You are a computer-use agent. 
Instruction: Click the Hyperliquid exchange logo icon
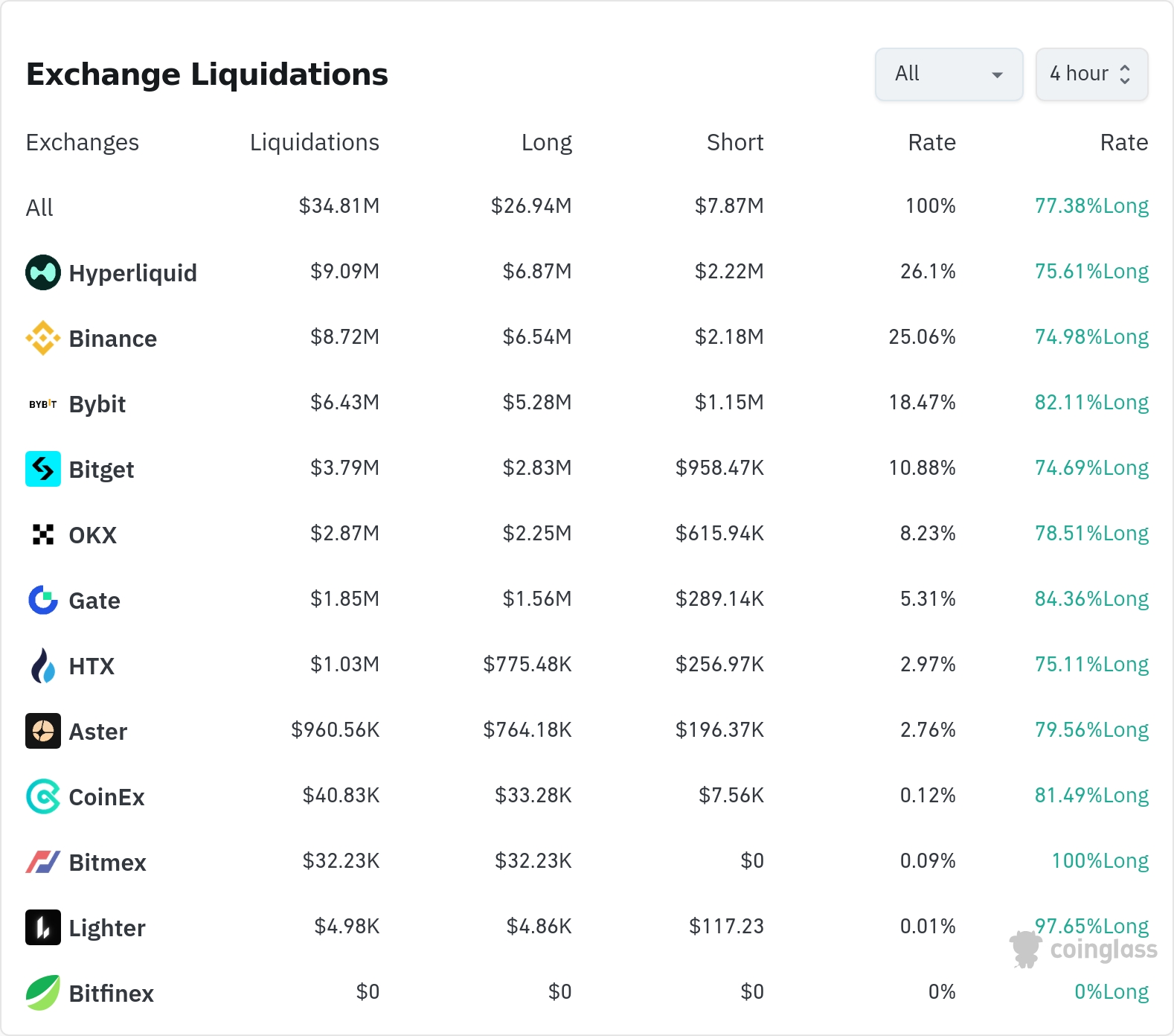[43, 272]
